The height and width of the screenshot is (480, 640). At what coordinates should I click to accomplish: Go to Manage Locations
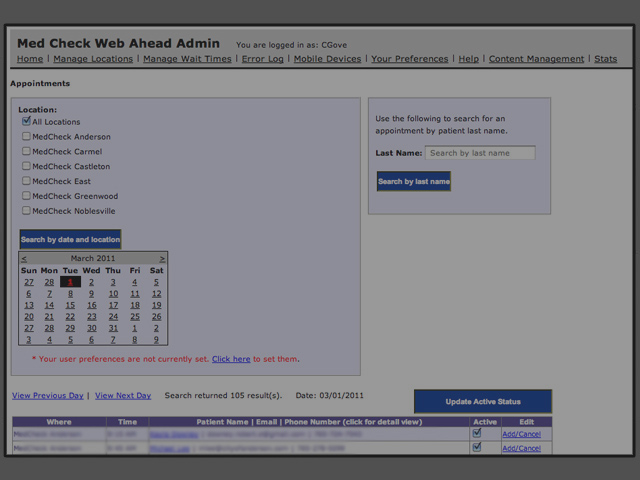(x=93, y=59)
